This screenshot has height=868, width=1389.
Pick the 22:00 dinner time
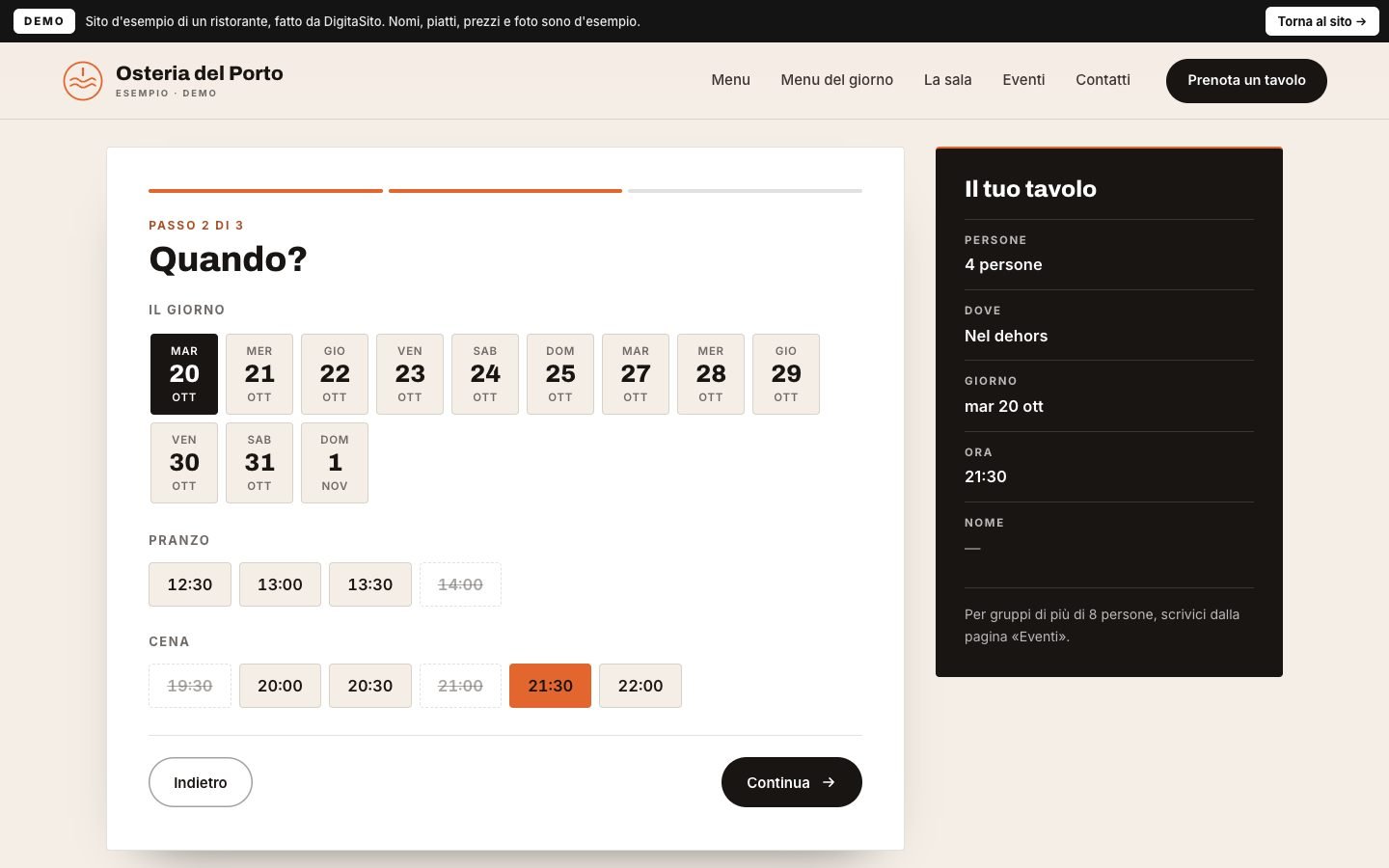pos(640,686)
